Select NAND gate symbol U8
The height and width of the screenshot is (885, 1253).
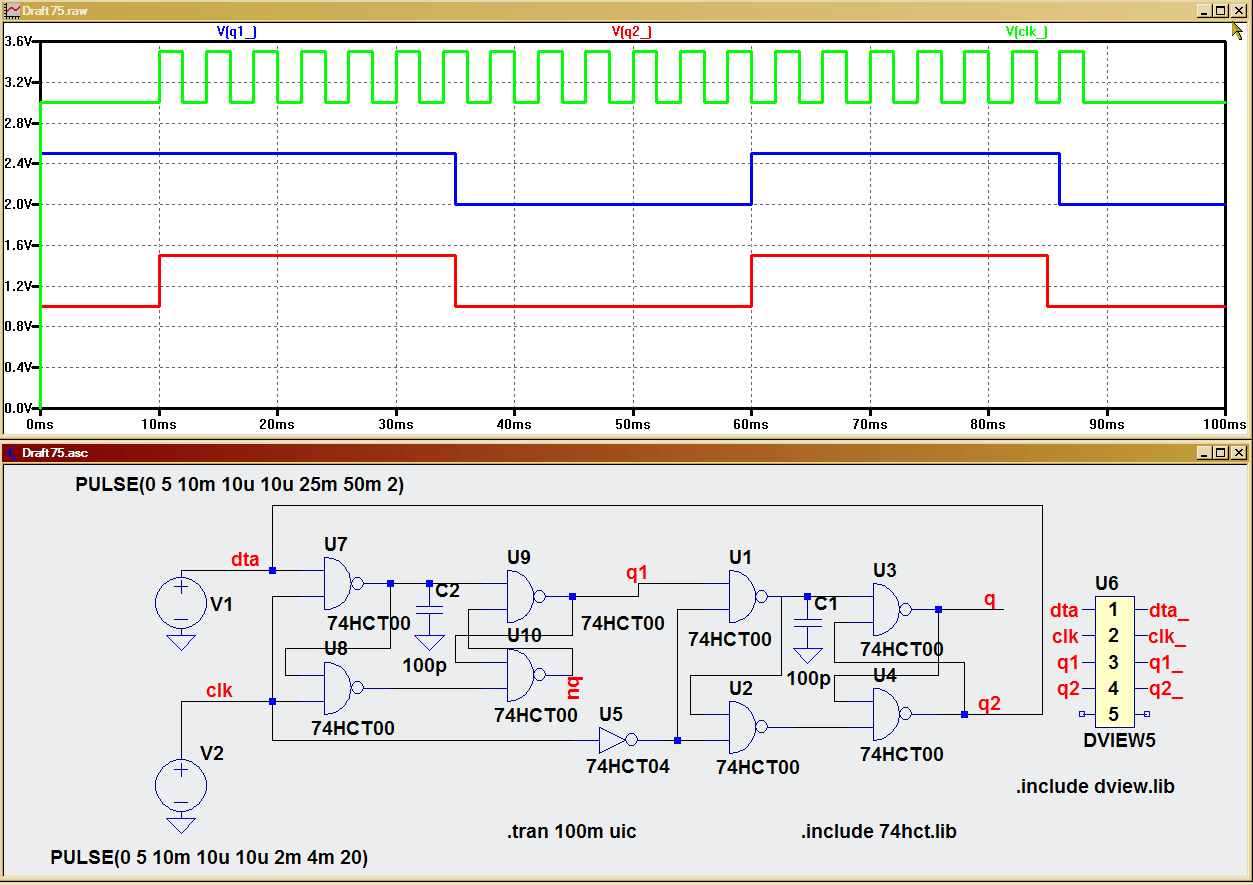(343, 688)
